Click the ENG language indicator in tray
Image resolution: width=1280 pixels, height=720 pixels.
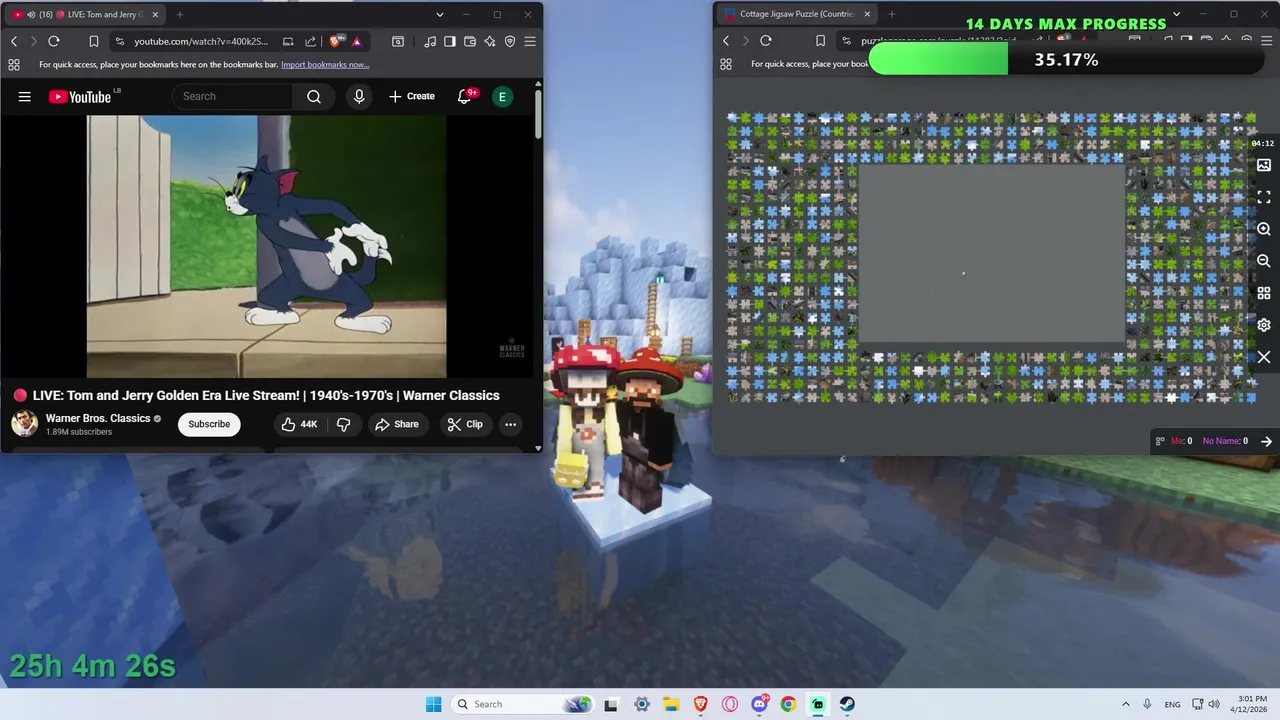coord(1172,704)
